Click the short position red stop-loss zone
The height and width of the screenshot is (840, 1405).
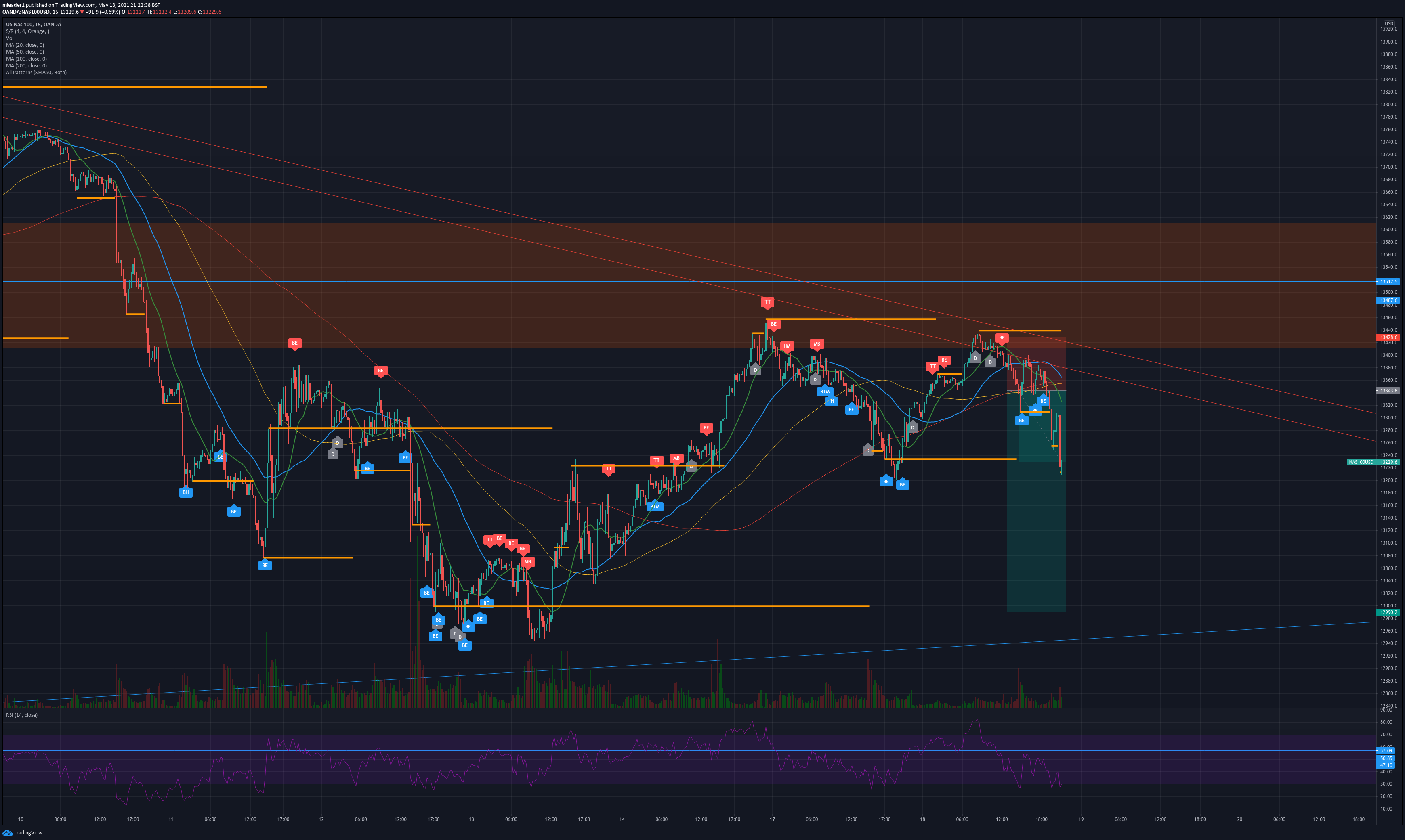click(1036, 364)
